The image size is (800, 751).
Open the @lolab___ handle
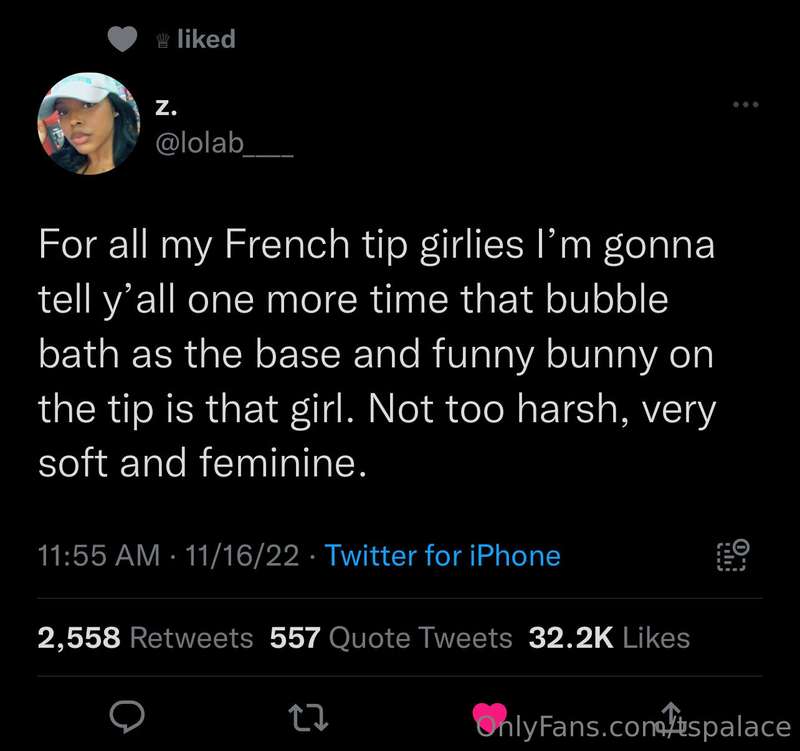[x=224, y=143]
